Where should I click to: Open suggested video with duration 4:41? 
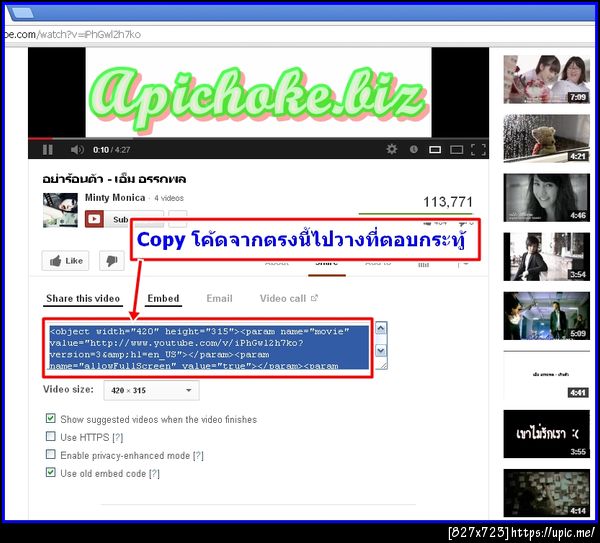coord(546,375)
